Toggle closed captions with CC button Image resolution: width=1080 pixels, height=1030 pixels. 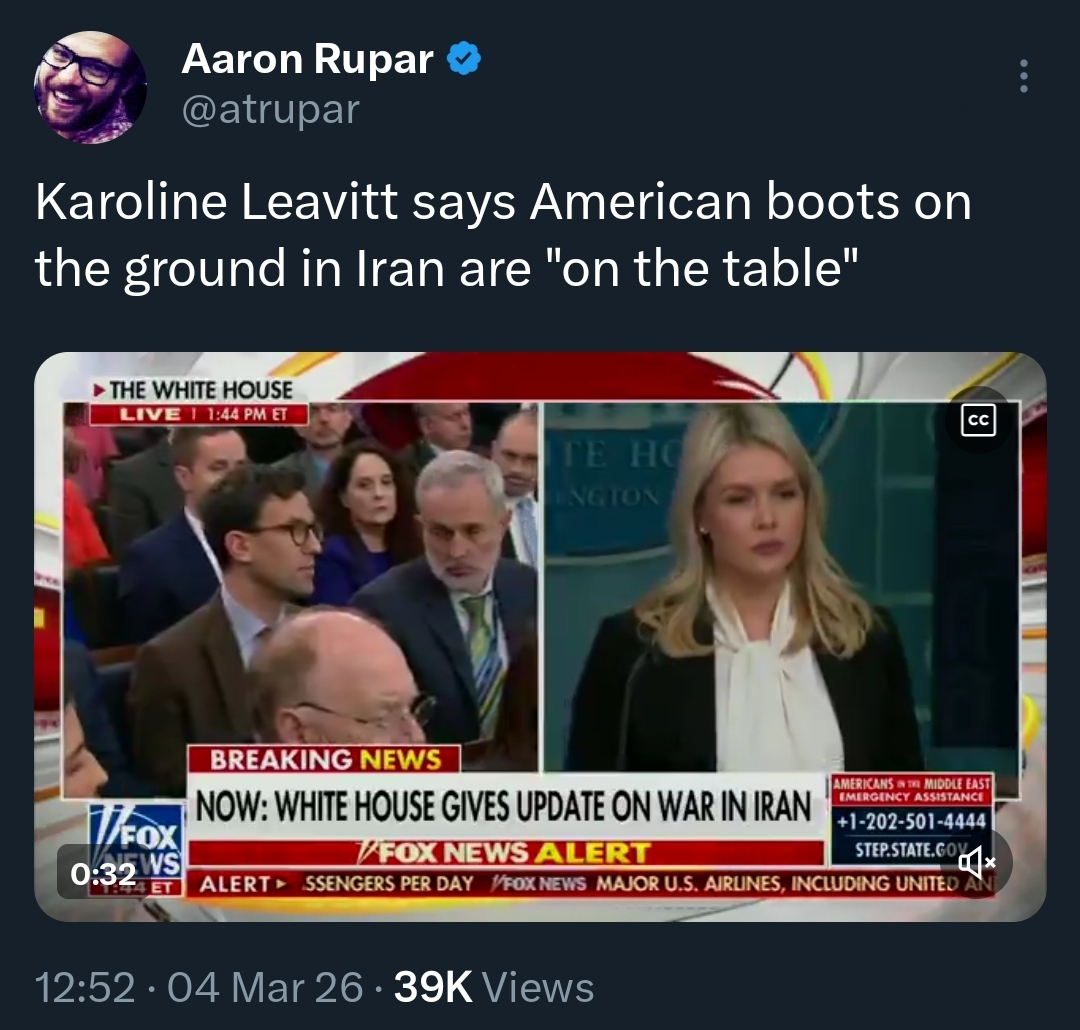pyautogui.click(x=979, y=420)
